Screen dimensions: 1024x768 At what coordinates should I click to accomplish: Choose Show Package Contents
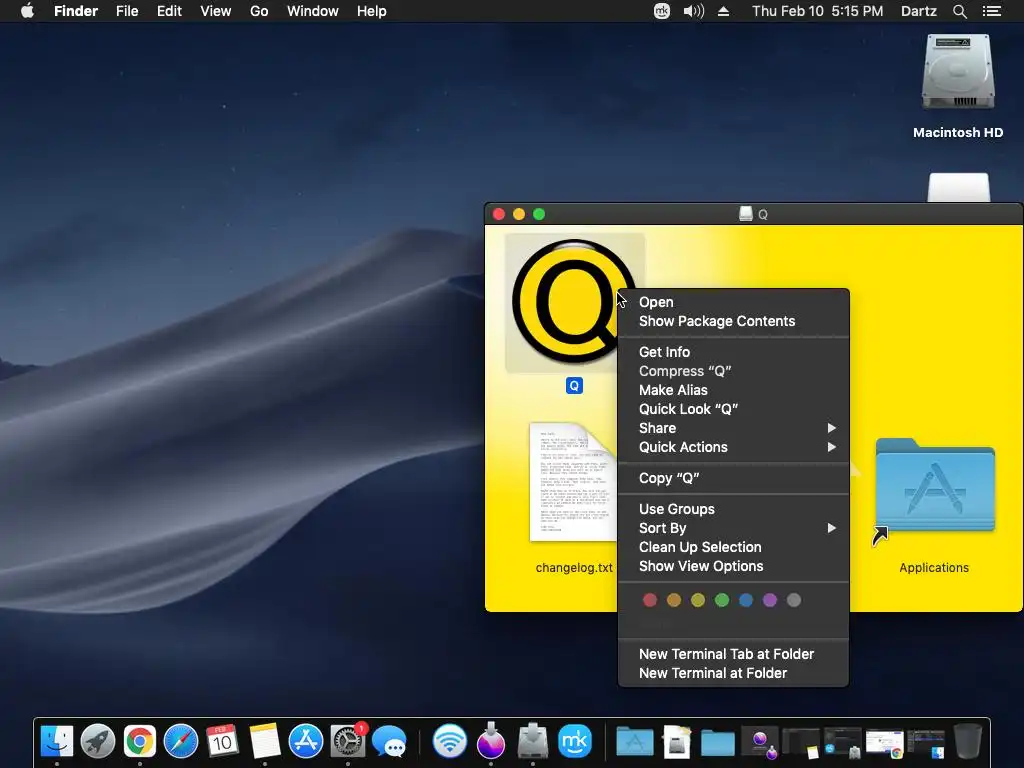(733, 321)
